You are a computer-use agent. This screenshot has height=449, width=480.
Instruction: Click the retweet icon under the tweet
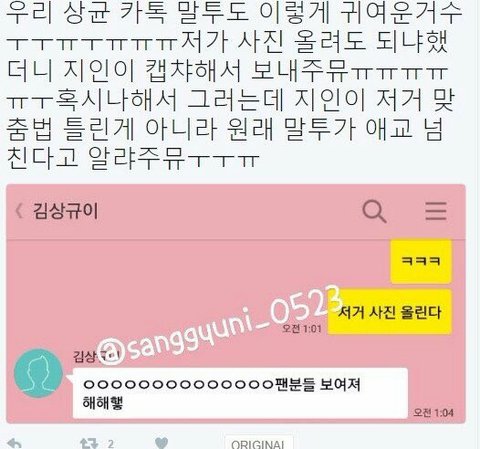(89, 444)
